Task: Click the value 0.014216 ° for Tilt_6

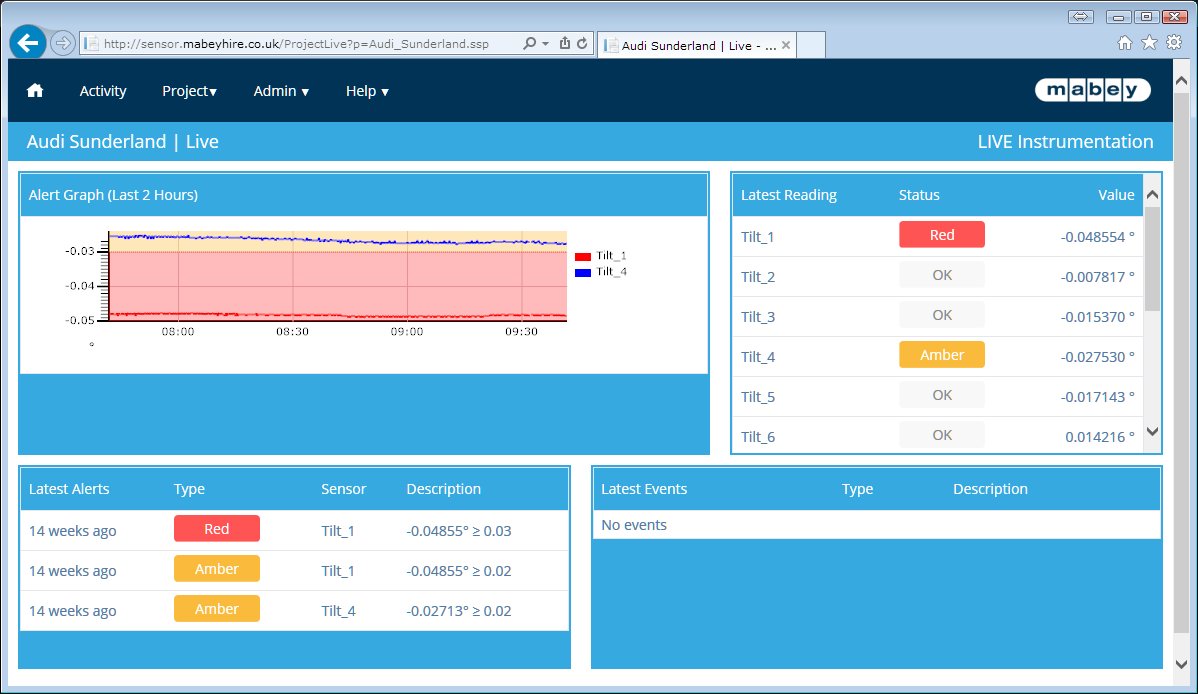Action: point(1100,436)
